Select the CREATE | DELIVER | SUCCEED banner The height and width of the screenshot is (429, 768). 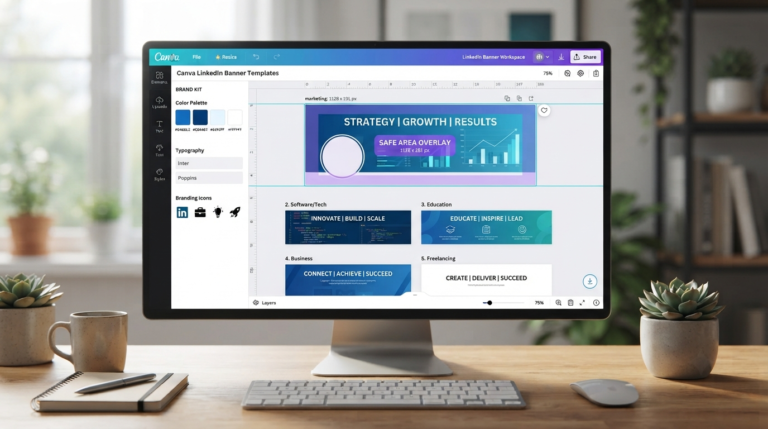pos(486,280)
